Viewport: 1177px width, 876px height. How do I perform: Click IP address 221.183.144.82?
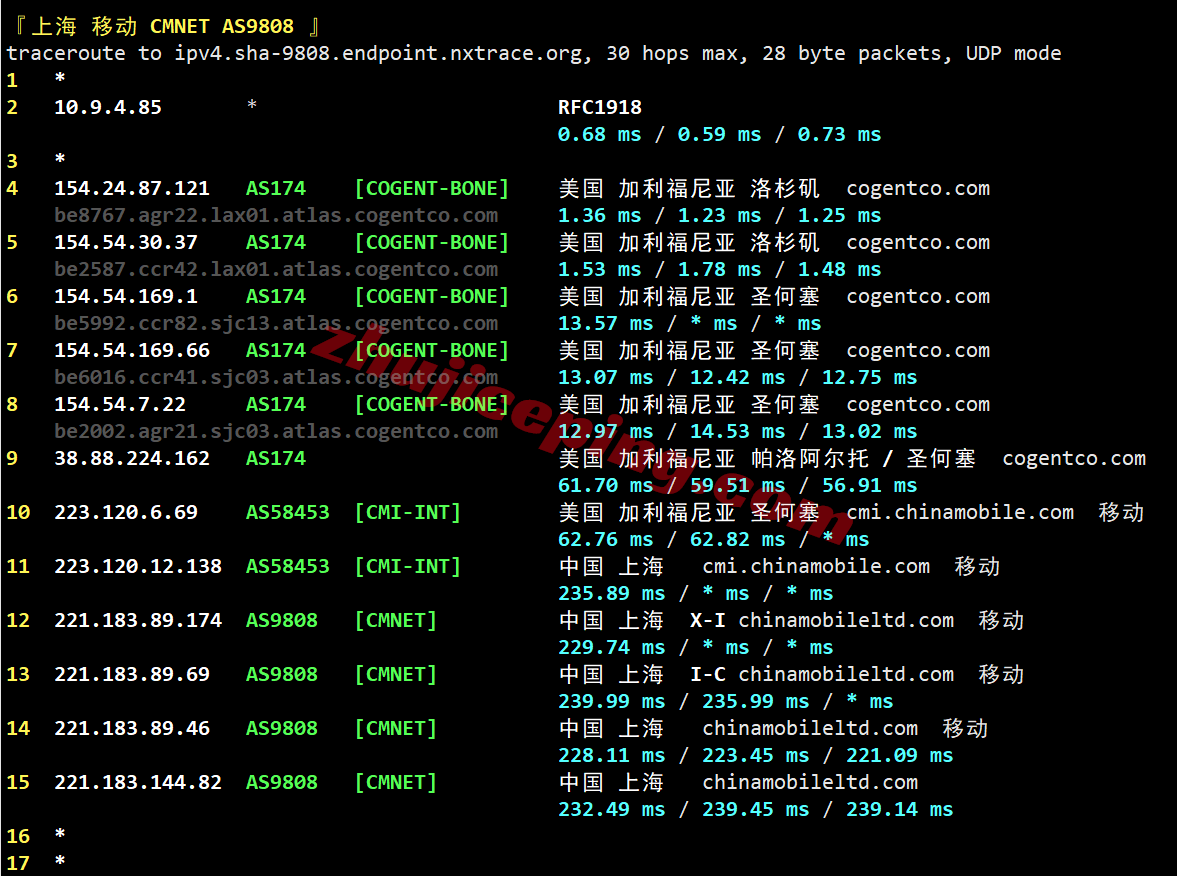point(138,783)
